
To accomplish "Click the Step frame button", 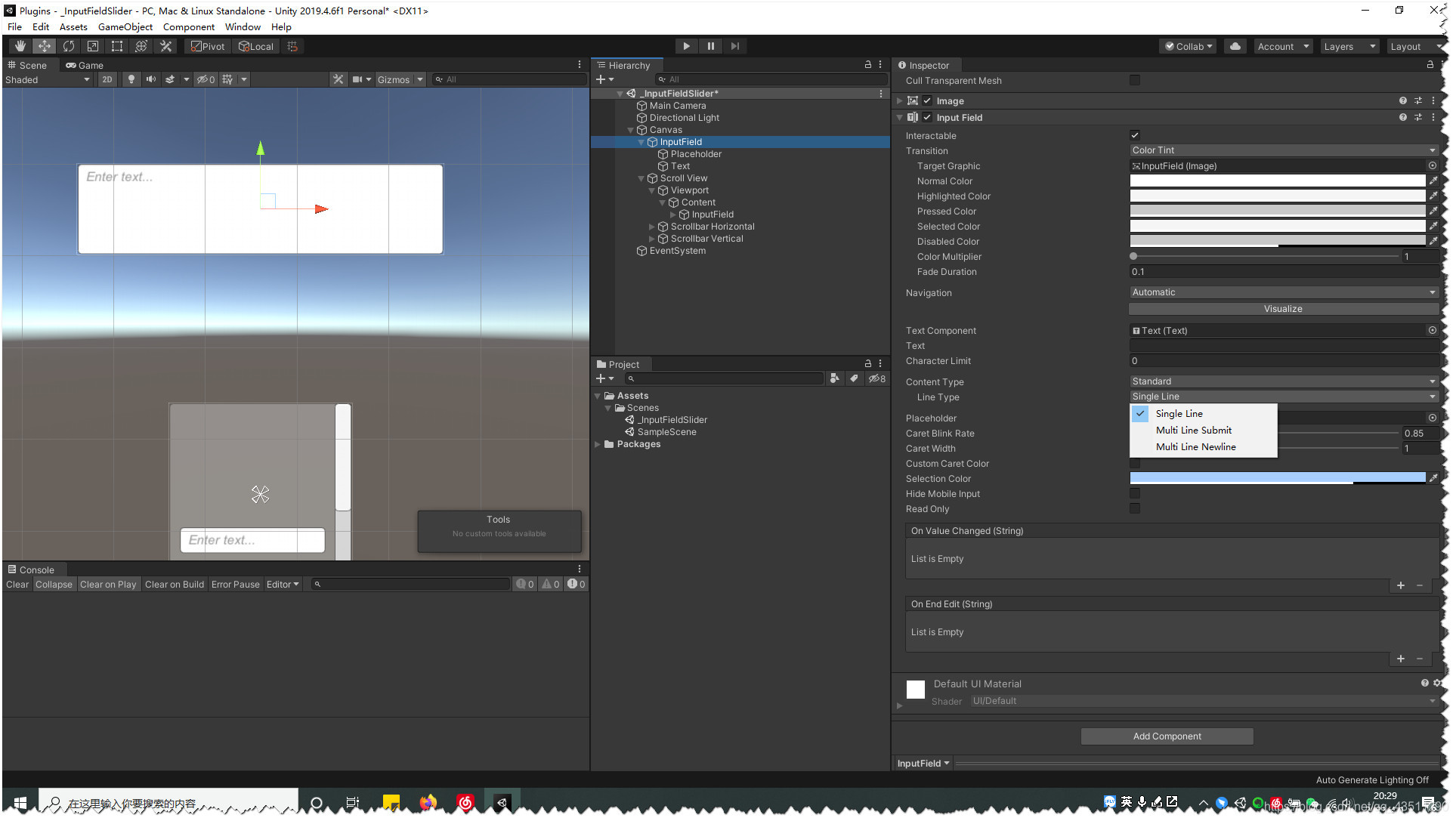I will point(735,46).
